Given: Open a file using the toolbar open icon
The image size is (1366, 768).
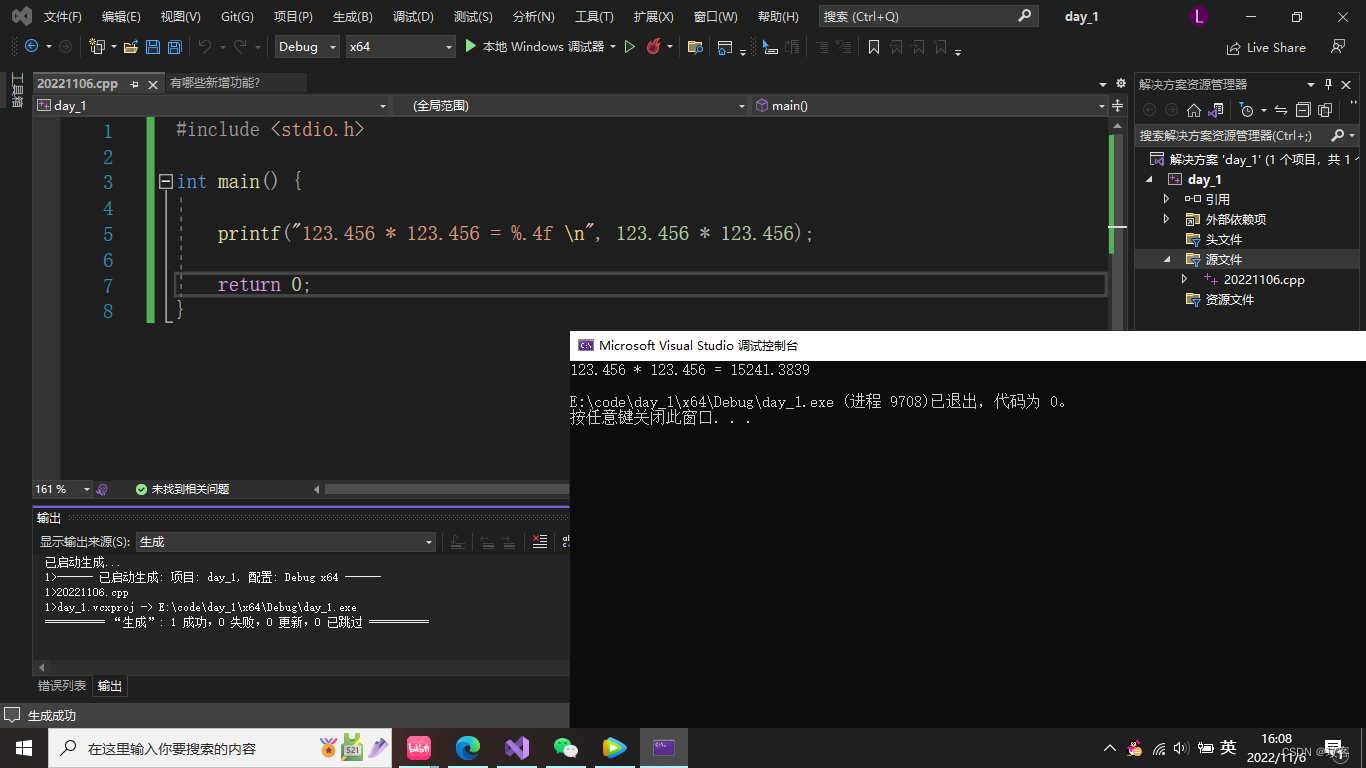Looking at the screenshot, I should coord(130,47).
